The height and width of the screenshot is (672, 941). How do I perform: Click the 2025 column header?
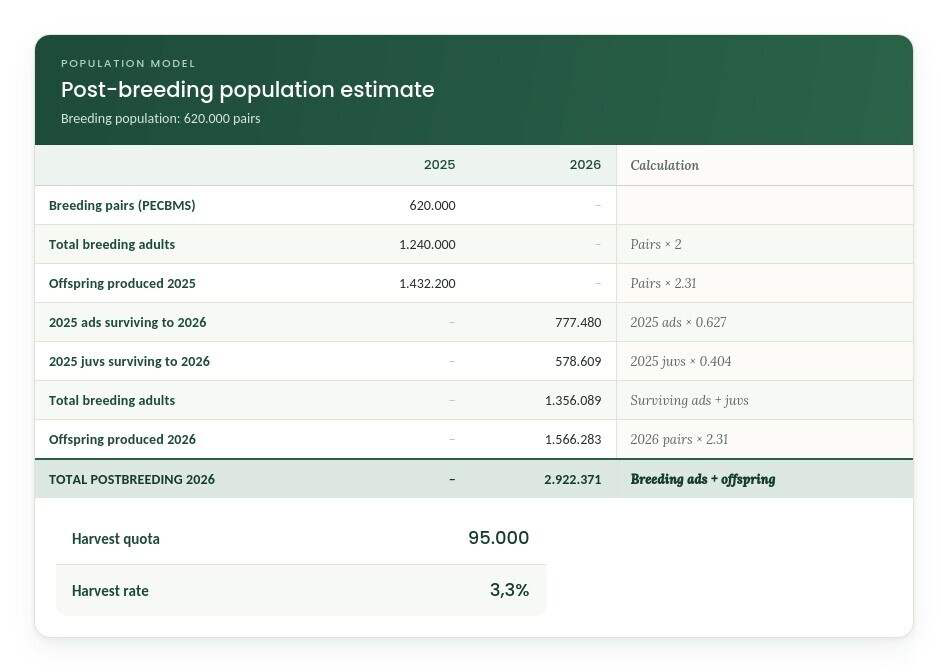439,164
